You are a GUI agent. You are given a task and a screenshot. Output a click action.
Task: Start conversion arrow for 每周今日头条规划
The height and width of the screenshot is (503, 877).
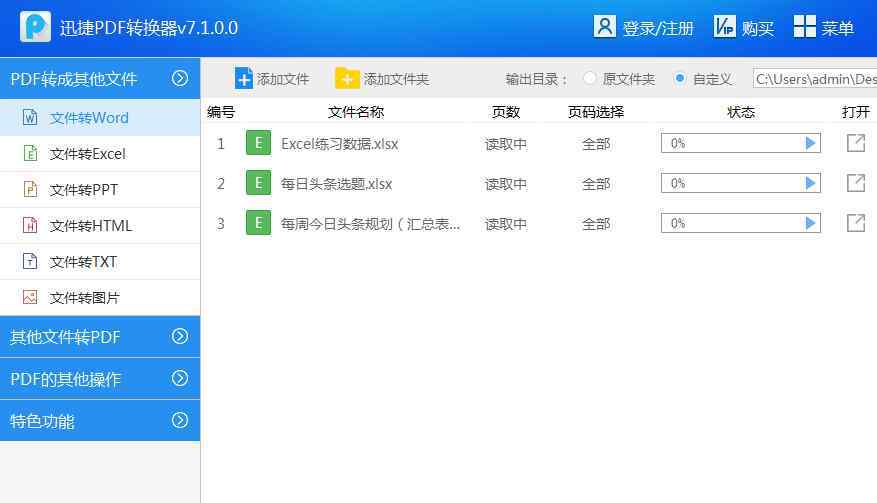pyautogui.click(x=810, y=223)
